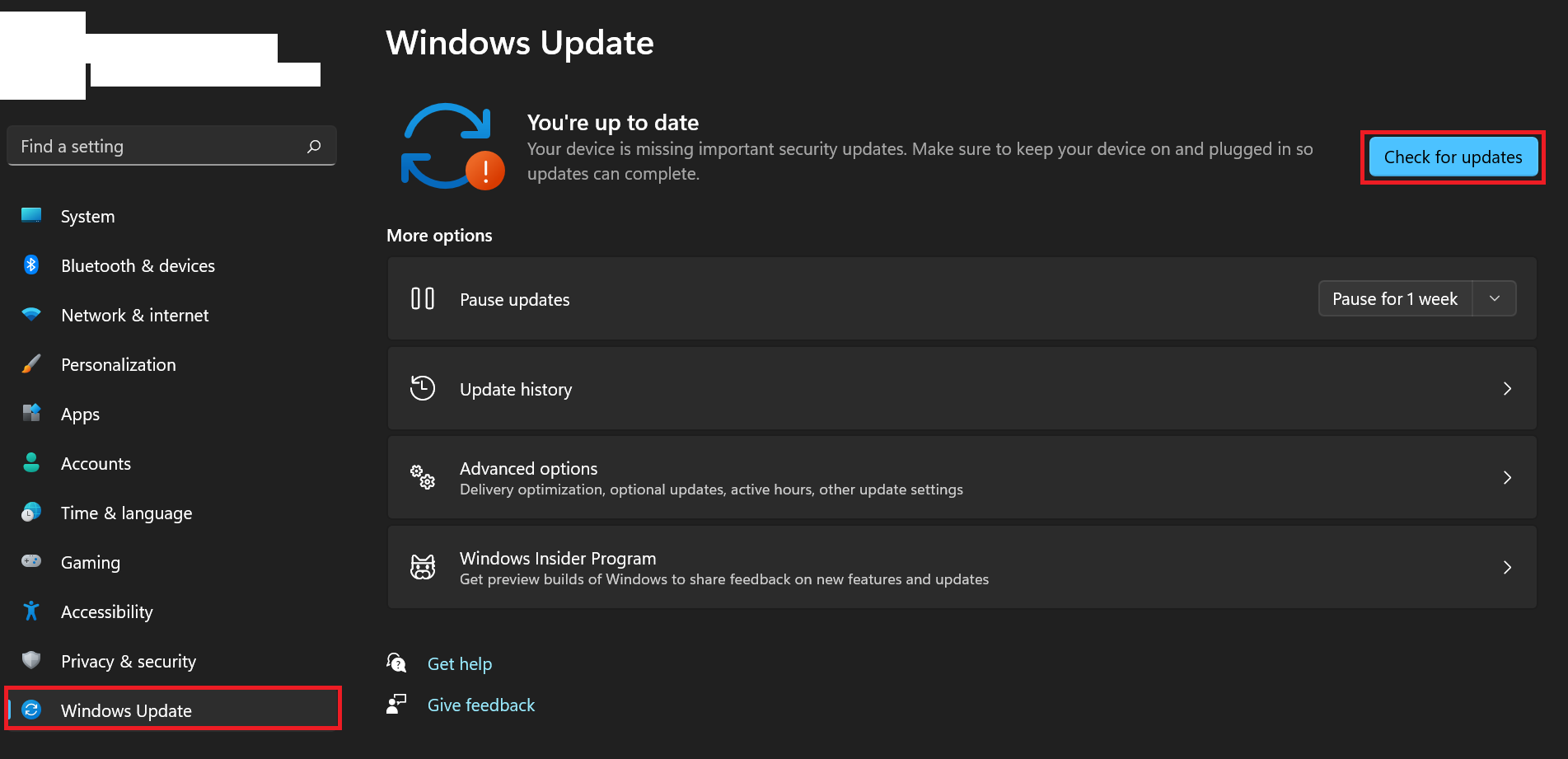The width and height of the screenshot is (1568, 759).
Task: Select Windows Update in sidebar
Action: [x=171, y=710]
